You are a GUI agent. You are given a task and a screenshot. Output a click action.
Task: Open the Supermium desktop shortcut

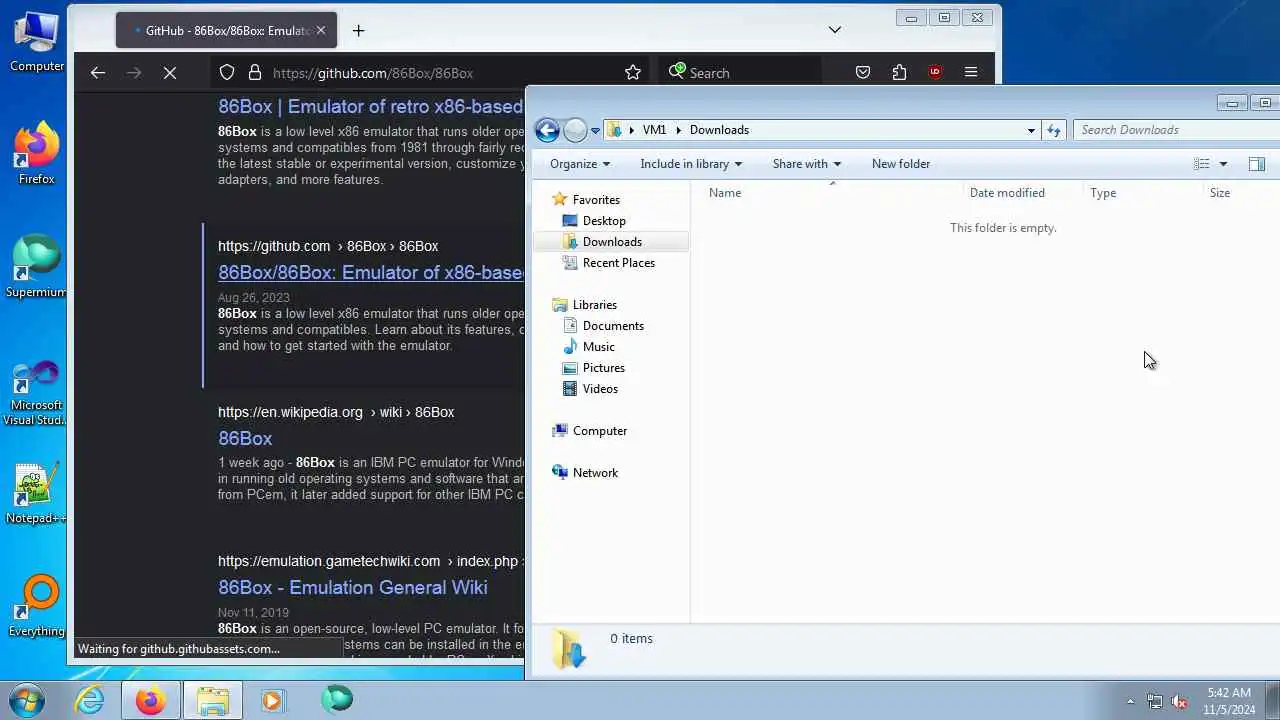36,266
